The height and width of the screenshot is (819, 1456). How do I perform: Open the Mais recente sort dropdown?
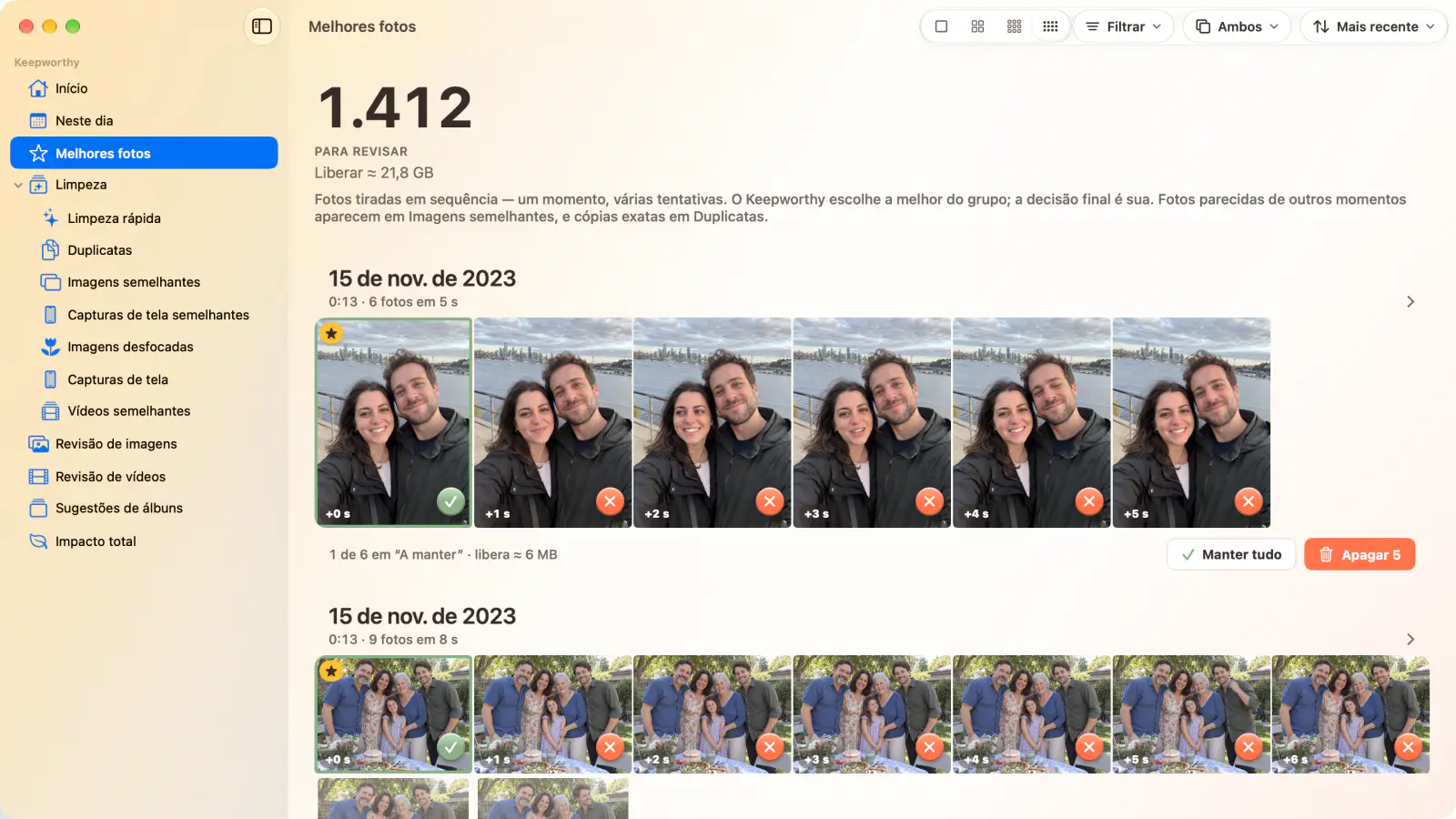[x=1374, y=26]
